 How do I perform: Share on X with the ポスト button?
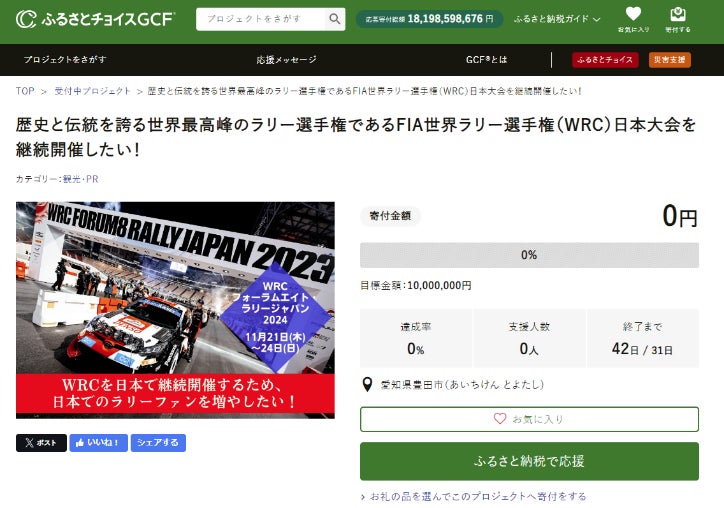[x=41, y=443]
